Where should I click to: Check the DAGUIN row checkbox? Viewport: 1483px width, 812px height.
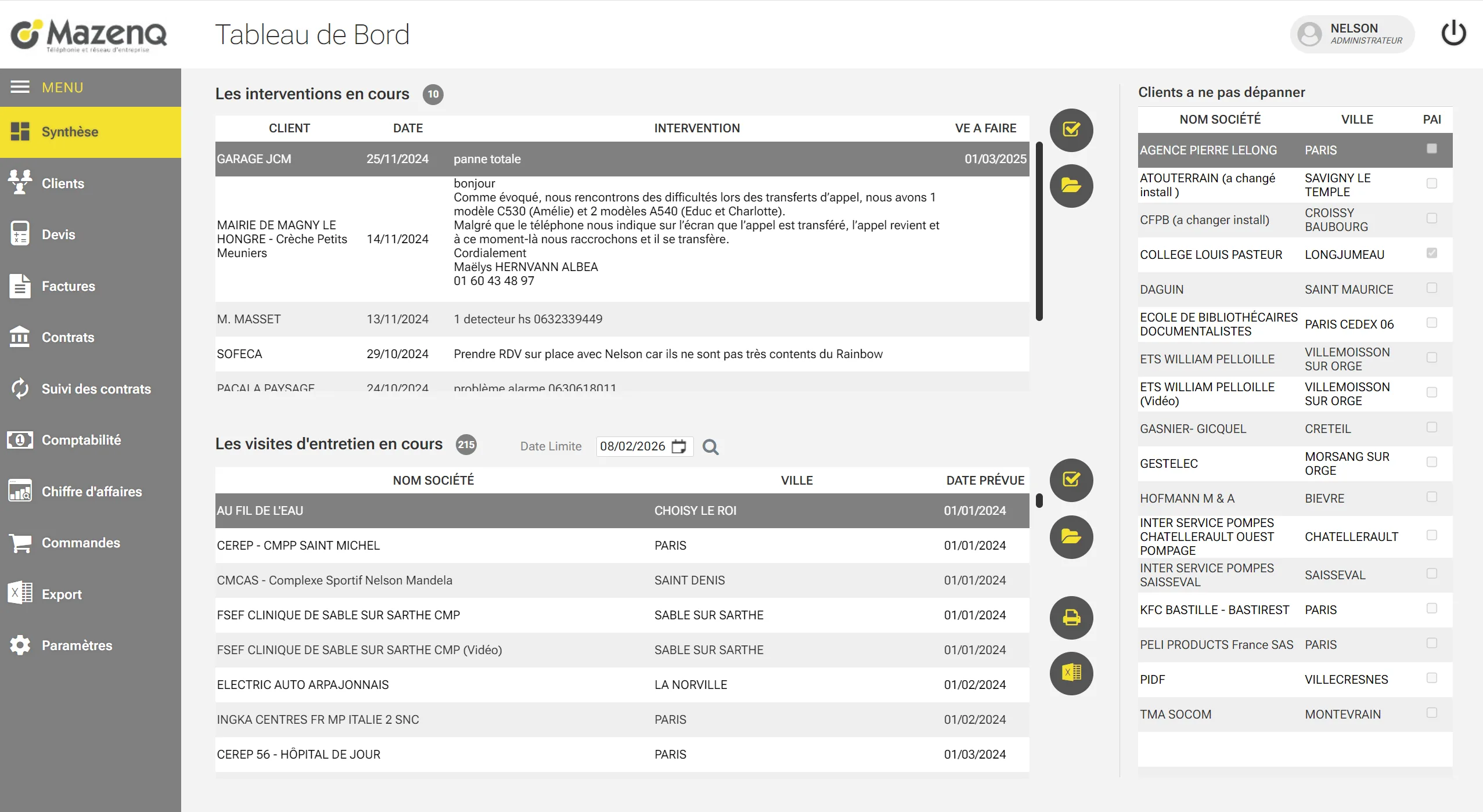(x=1432, y=288)
